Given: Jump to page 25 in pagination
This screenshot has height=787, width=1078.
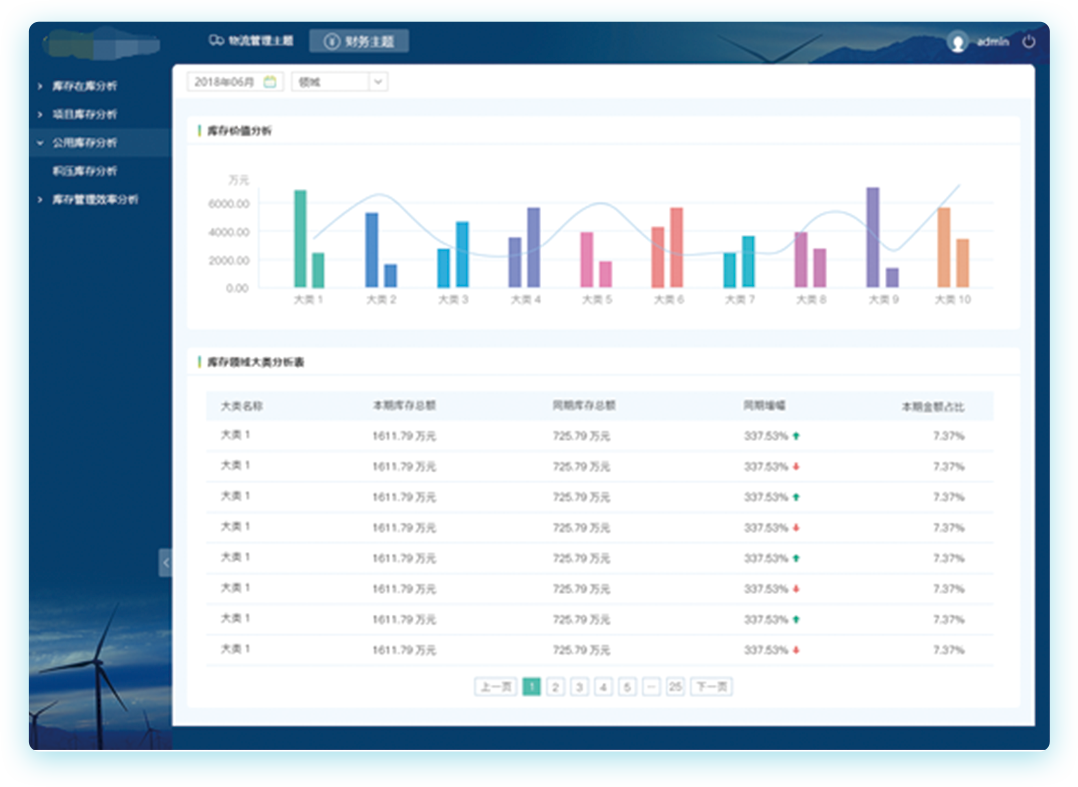Looking at the screenshot, I should click(x=675, y=687).
